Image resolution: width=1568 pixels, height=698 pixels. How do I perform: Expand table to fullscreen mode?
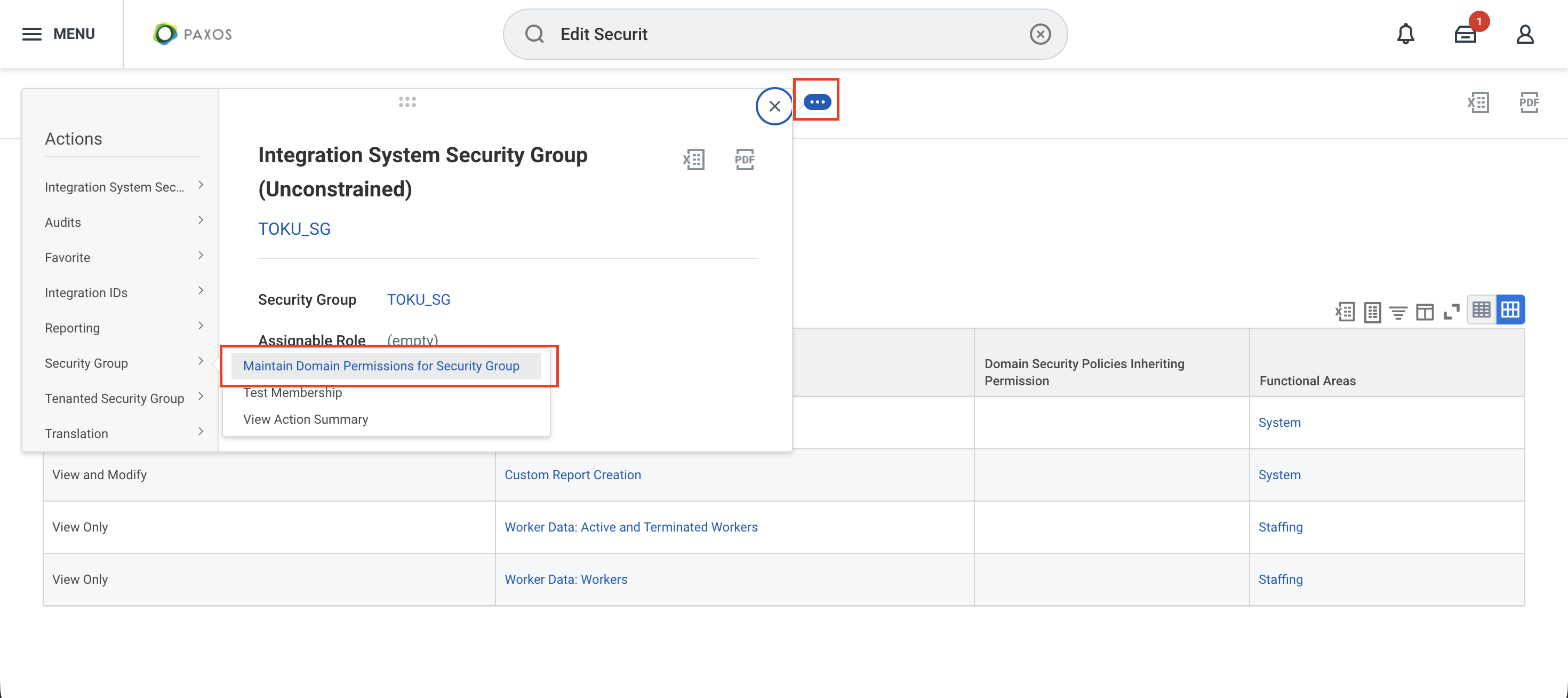tap(1451, 312)
